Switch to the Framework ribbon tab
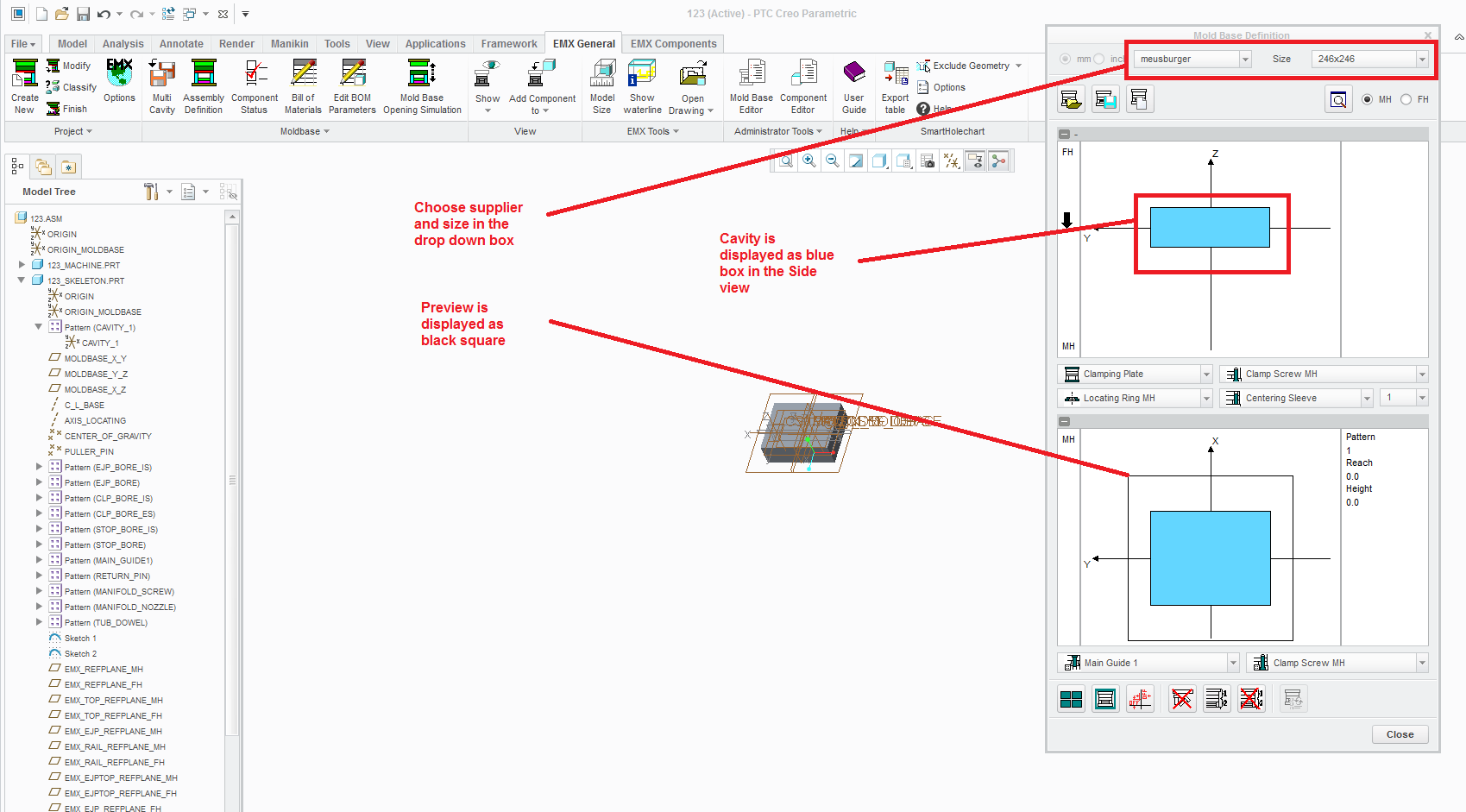The image size is (1466, 812). (509, 44)
